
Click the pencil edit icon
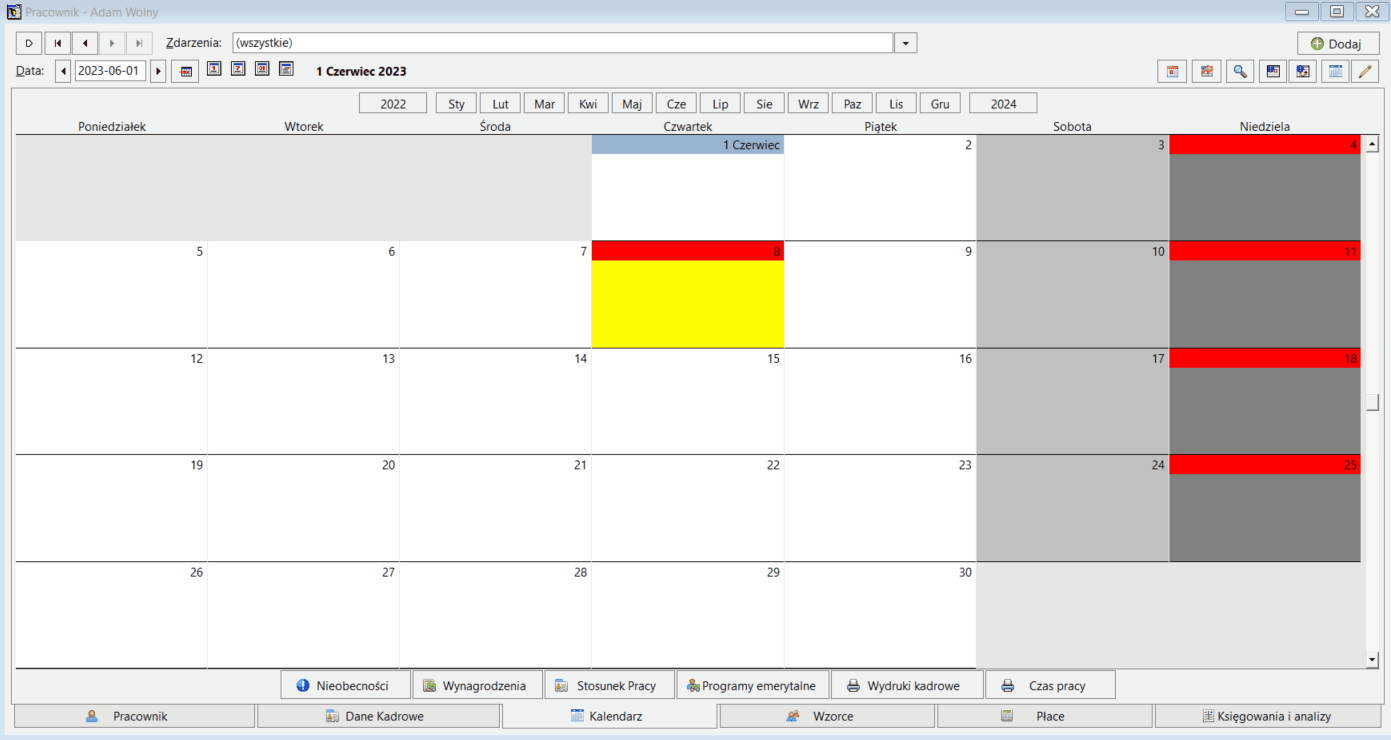1365,71
